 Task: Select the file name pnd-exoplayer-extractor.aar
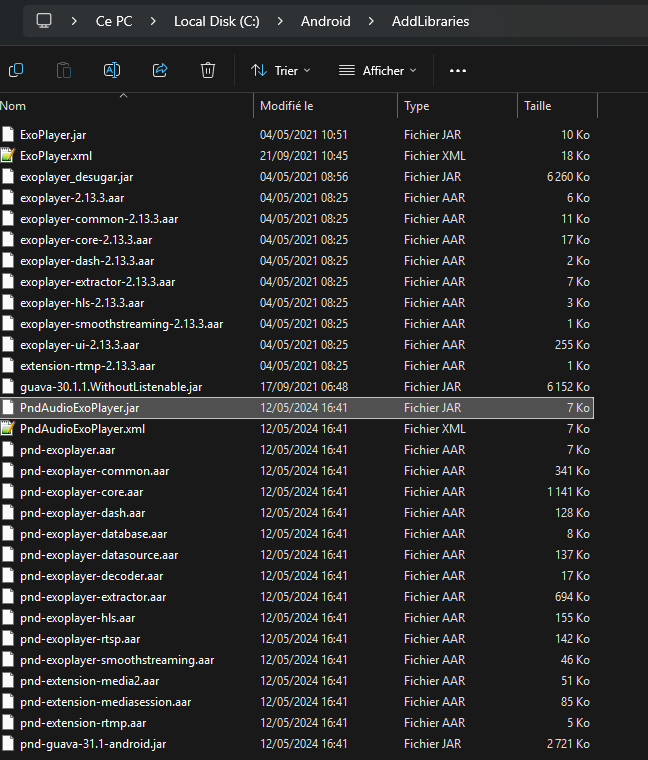(93, 597)
